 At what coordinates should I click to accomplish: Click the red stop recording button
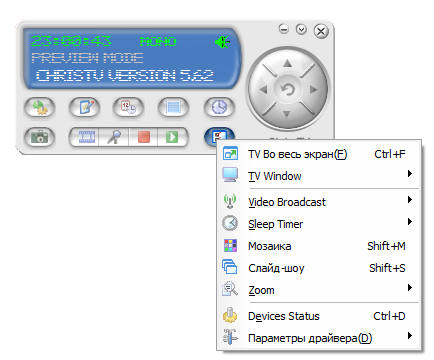coord(143,137)
